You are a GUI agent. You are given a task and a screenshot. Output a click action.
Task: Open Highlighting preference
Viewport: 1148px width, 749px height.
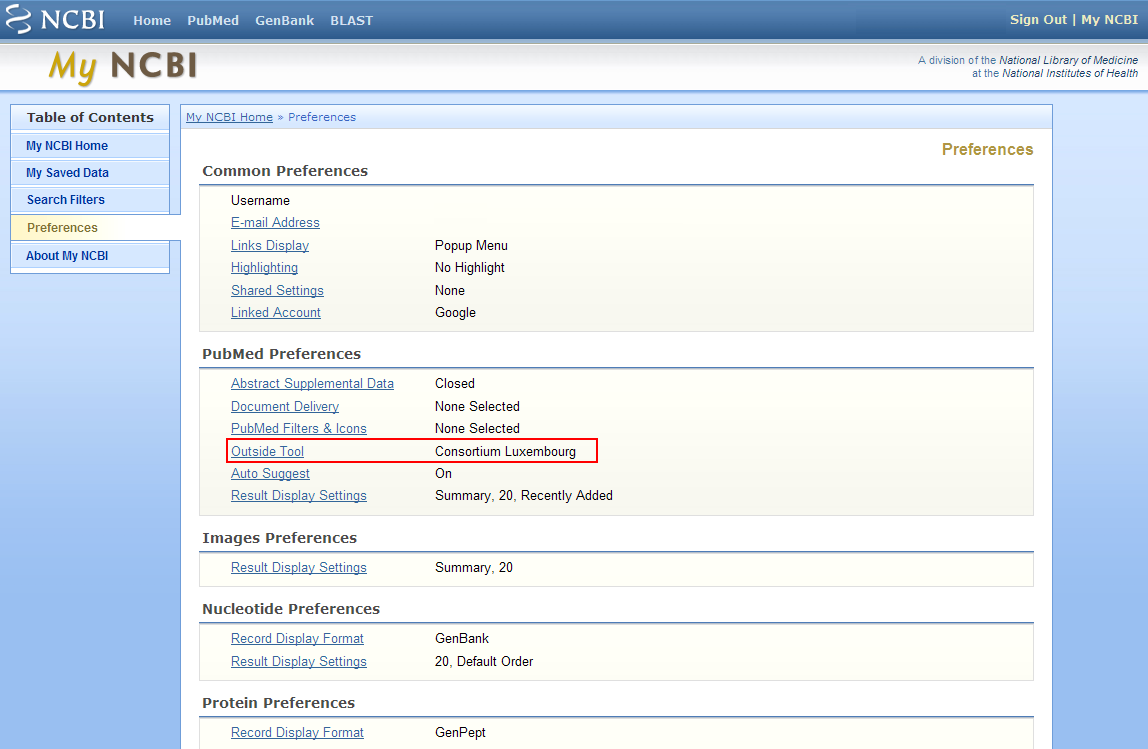pyautogui.click(x=264, y=268)
